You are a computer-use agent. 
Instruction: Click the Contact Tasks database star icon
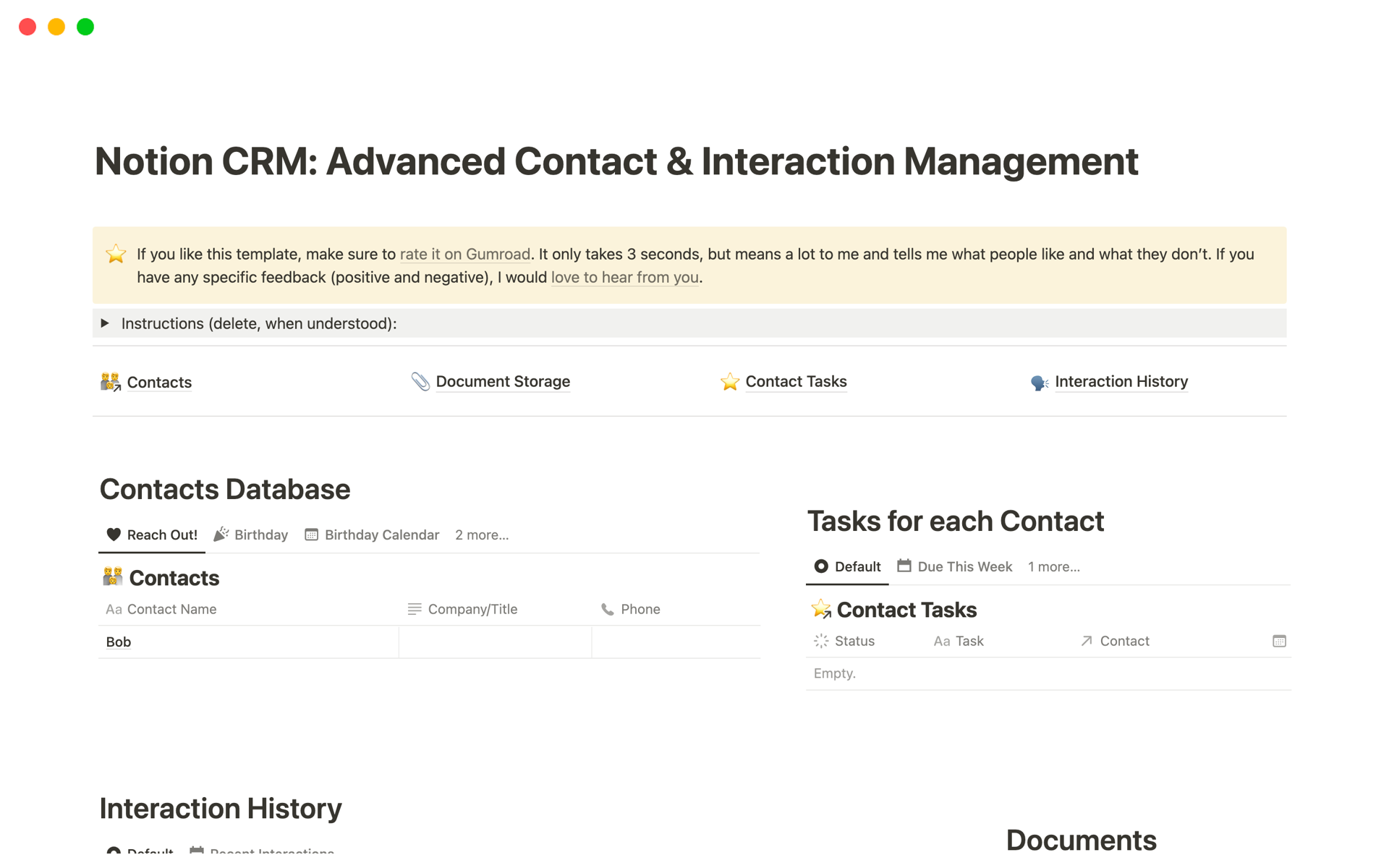coord(821,609)
